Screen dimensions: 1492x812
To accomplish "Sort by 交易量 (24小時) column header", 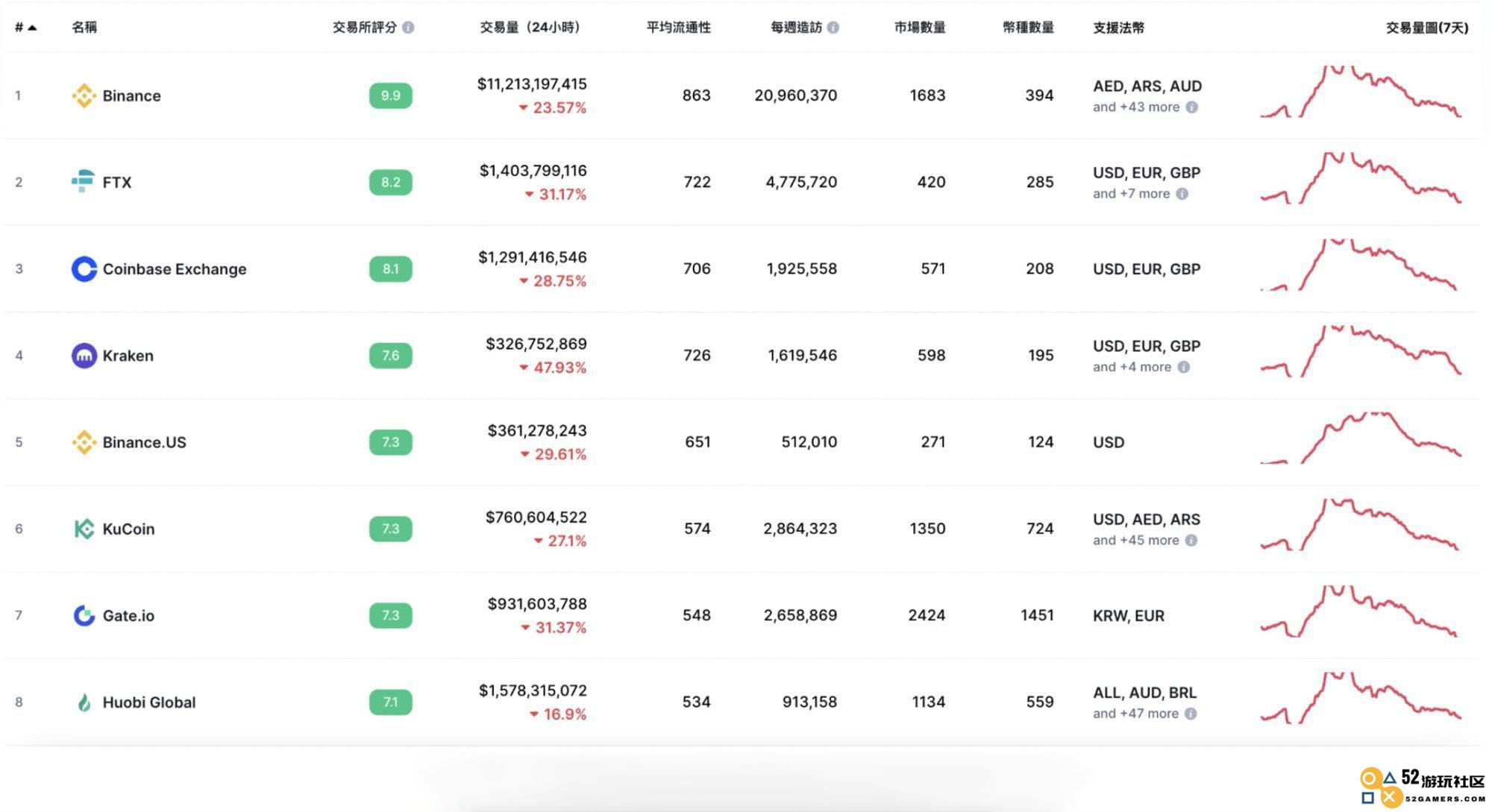I will [530, 28].
